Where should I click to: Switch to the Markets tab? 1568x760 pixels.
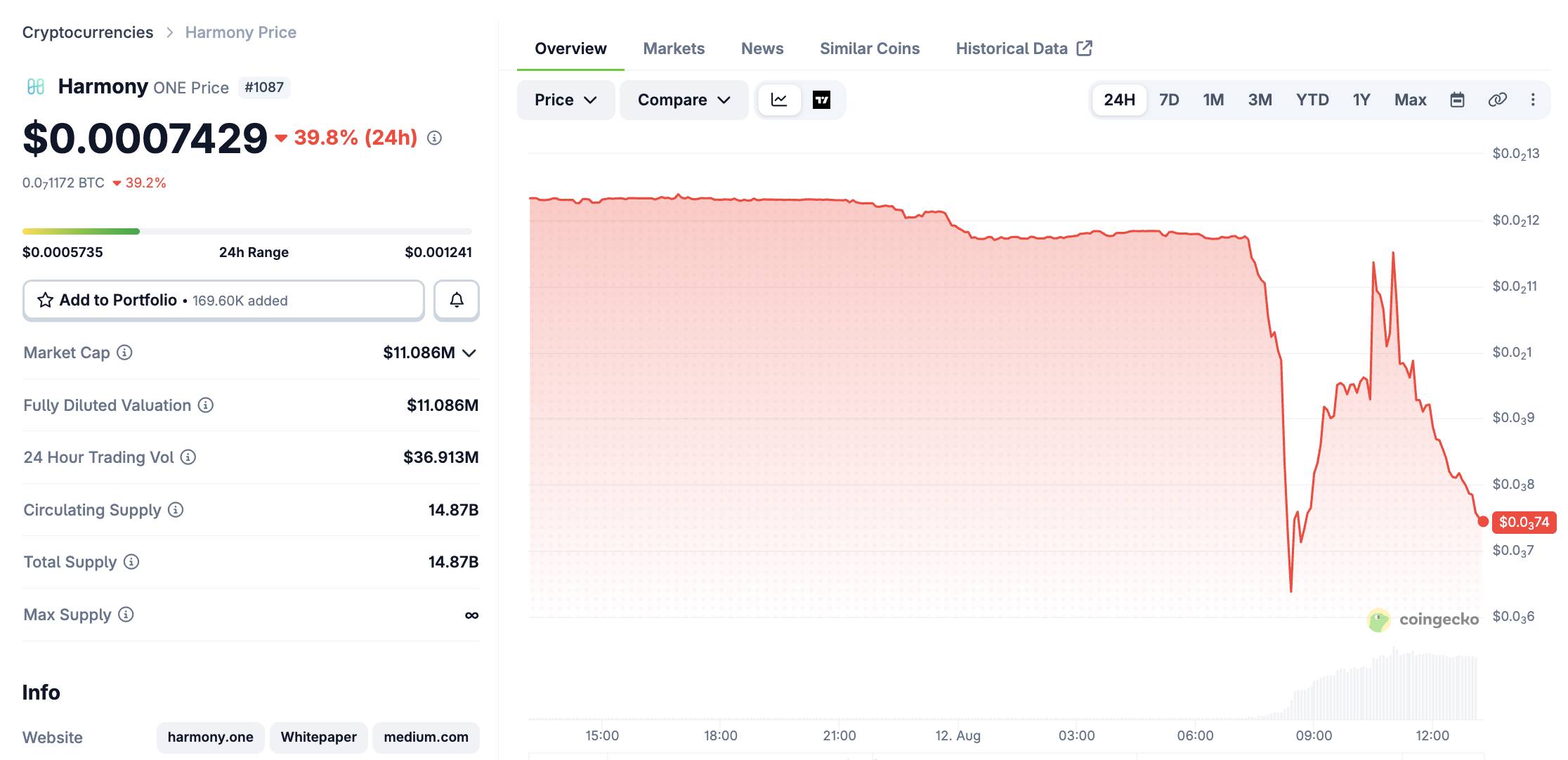click(674, 48)
